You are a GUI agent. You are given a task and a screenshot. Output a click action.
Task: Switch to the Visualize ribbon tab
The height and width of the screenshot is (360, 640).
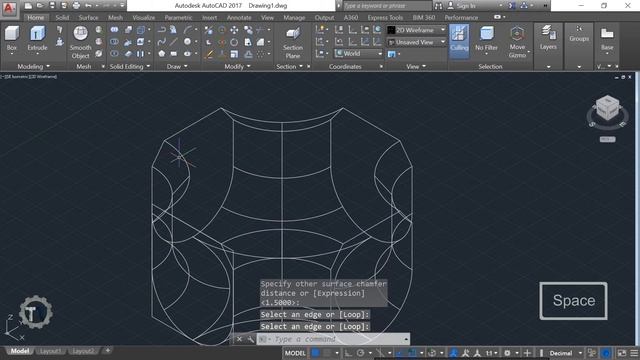(x=144, y=18)
